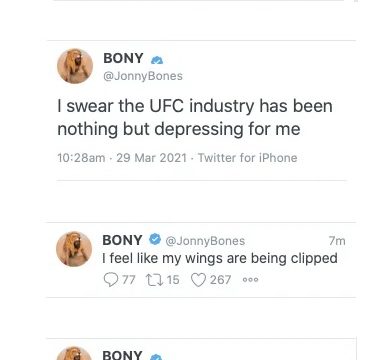Click verified badge on bottom partial tweet
The image size is (384, 360).
pyautogui.click(x=156, y=357)
